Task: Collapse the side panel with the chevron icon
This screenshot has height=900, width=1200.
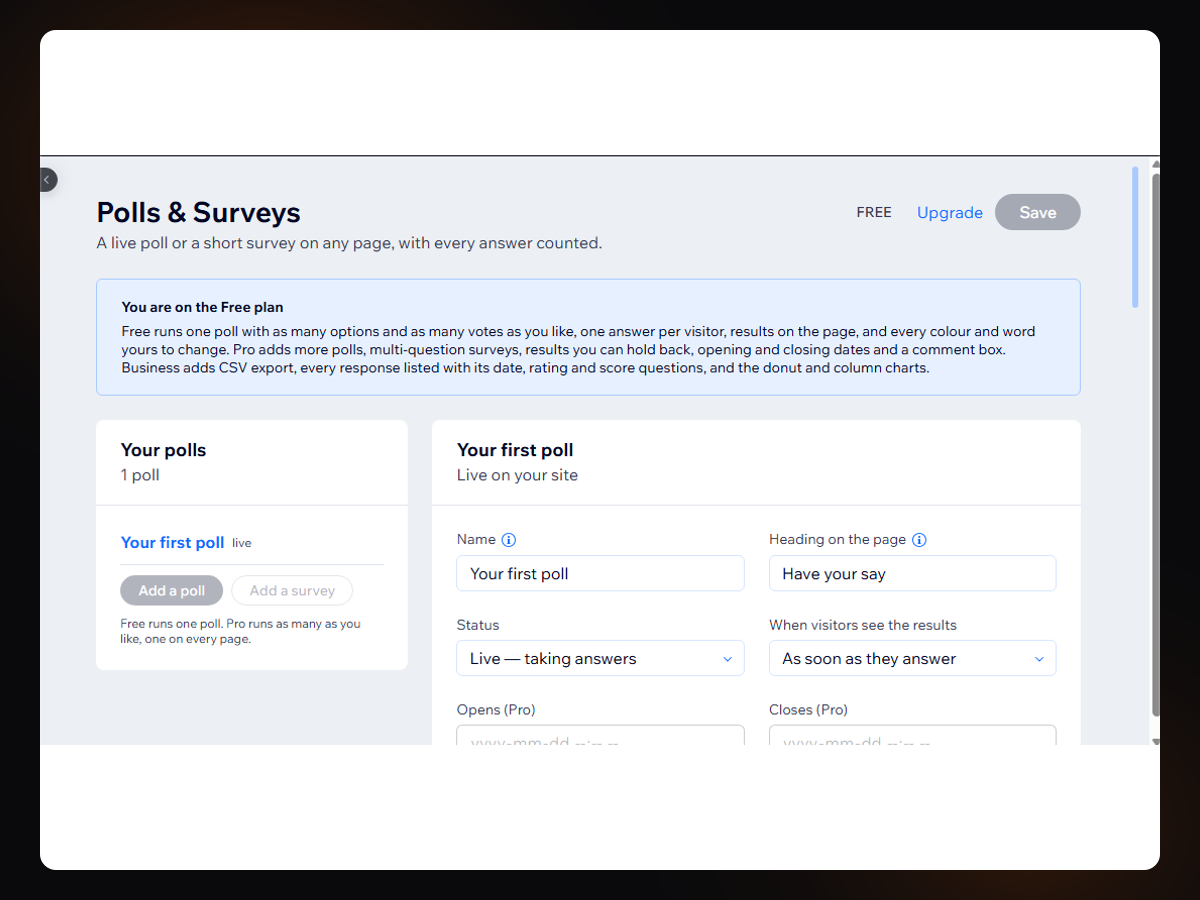Action: (47, 179)
